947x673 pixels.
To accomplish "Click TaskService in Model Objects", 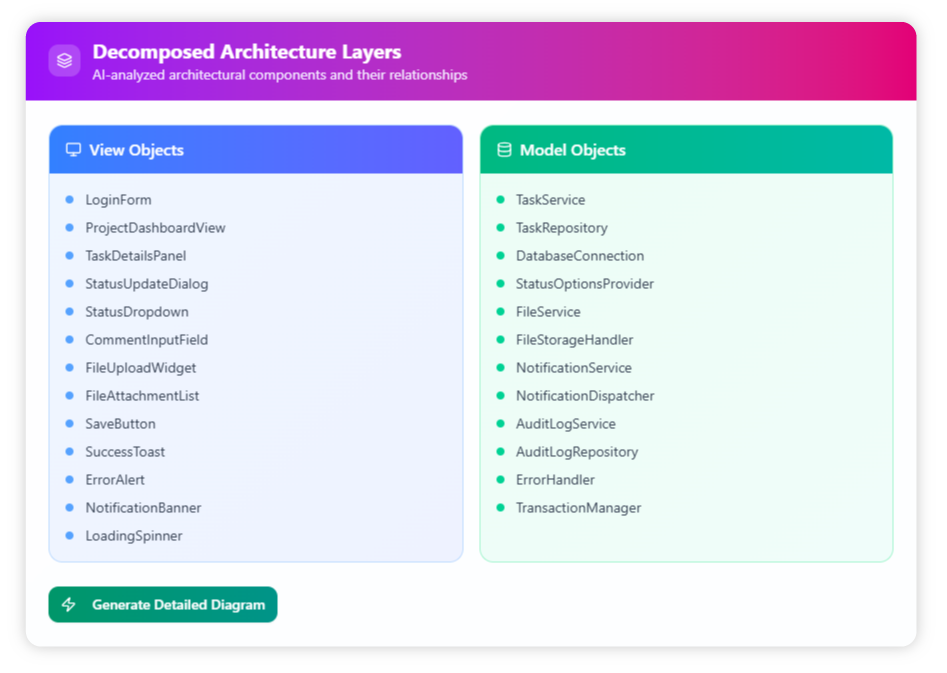I will point(550,200).
